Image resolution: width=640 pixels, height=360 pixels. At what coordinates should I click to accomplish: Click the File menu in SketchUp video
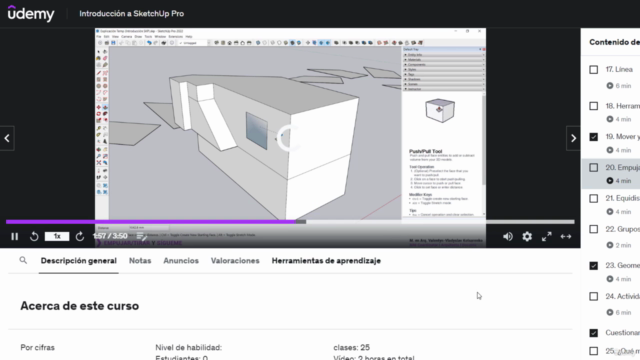99,37
